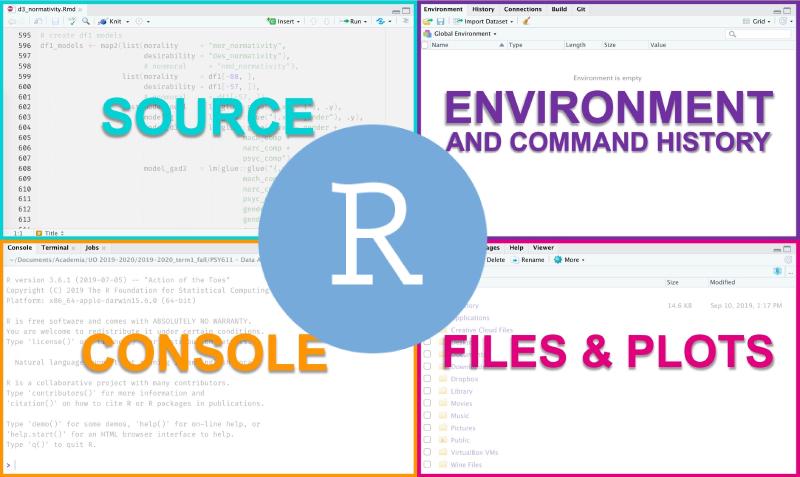This screenshot has width=800, height=477.
Task: Switch to the Console tab
Action: pos(20,247)
